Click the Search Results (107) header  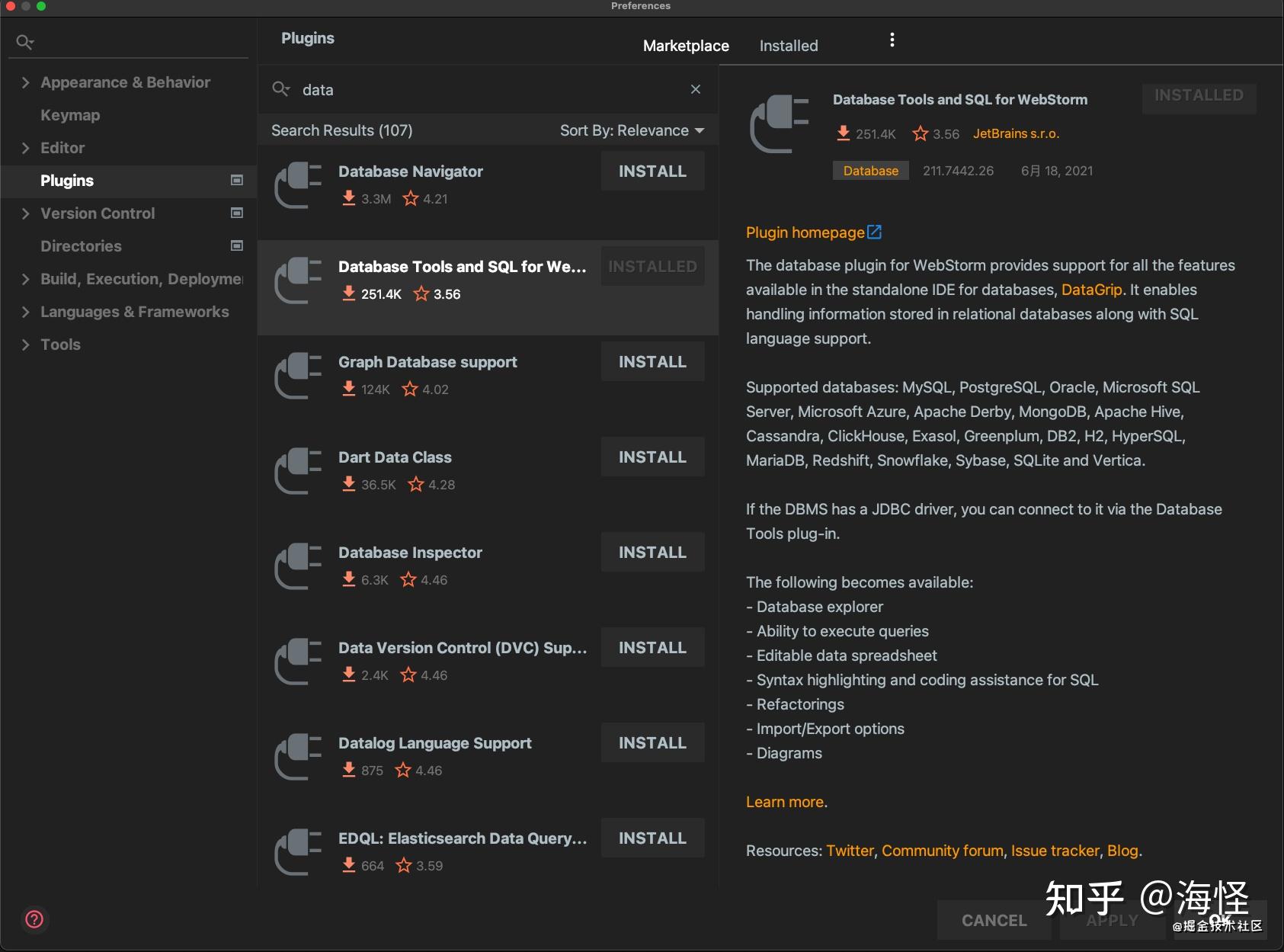pyautogui.click(x=341, y=130)
